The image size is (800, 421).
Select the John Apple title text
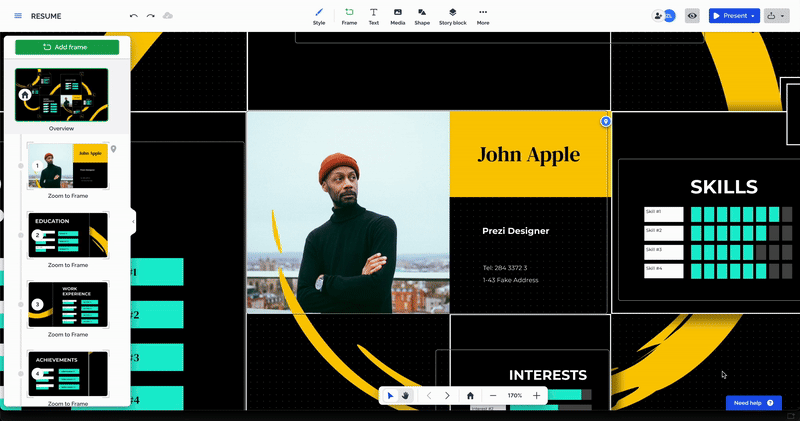click(529, 155)
